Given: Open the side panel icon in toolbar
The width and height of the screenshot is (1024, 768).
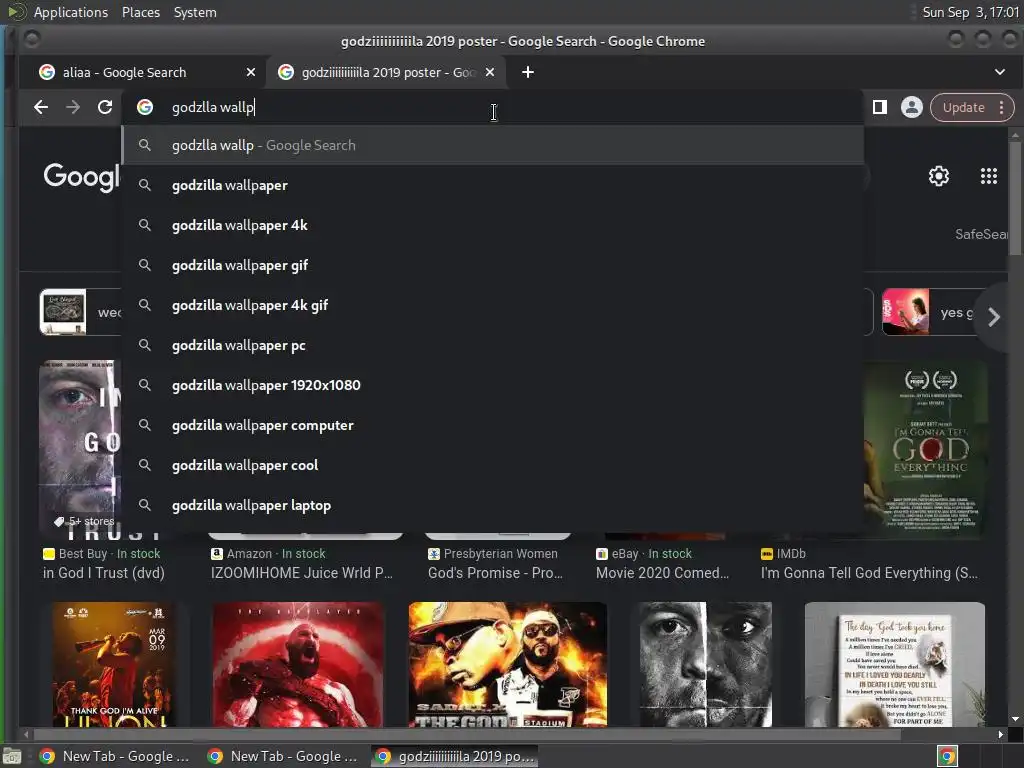Looking at the screenshot, I should (880, 107).
